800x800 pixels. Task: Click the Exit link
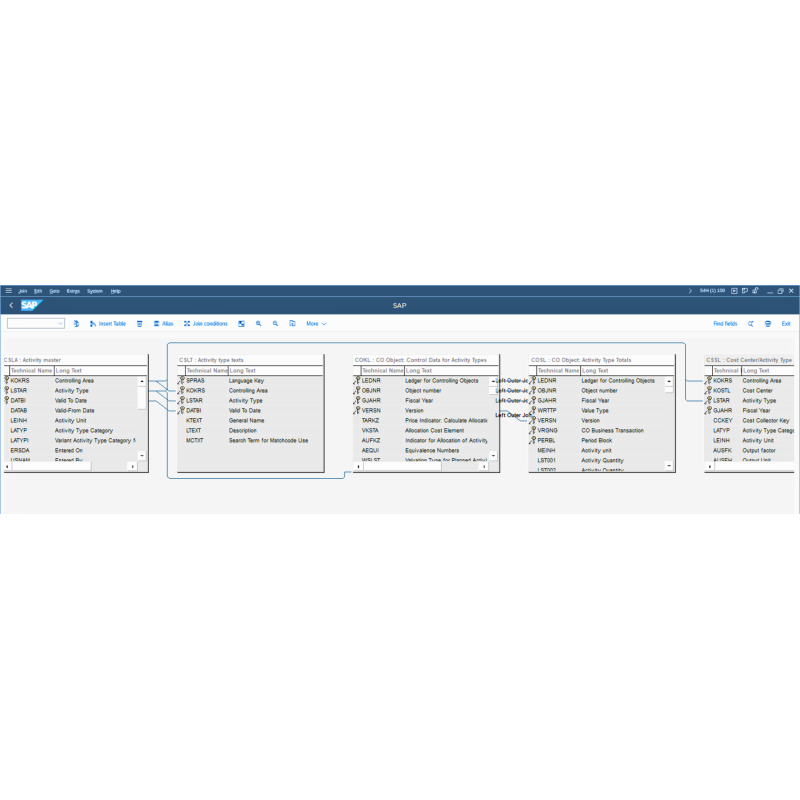point(787,324)
